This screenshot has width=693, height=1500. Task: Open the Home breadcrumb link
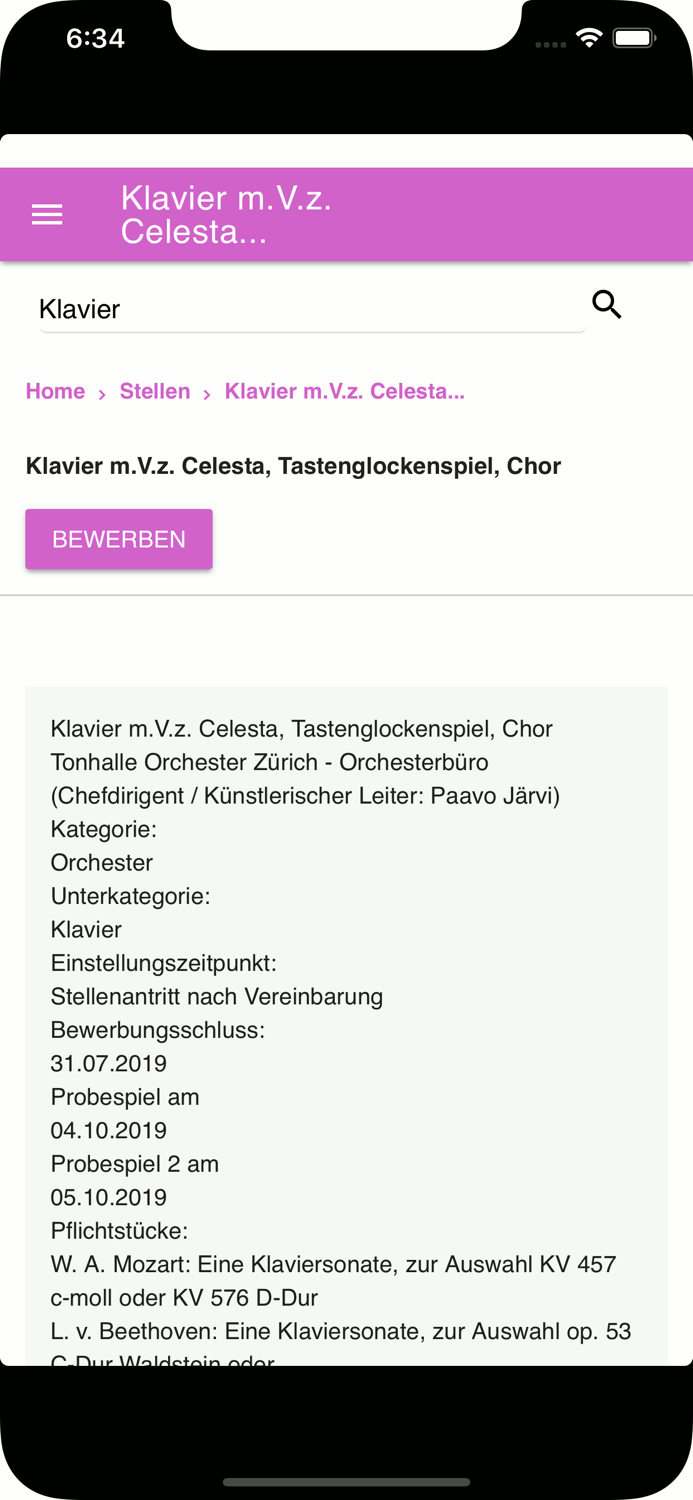click(55, 391)
